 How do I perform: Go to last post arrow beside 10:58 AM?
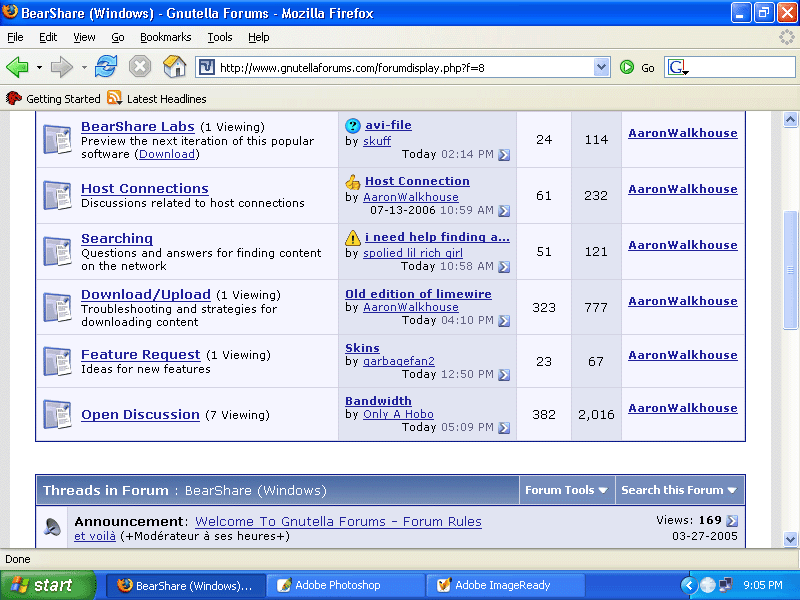coord(504,267)
